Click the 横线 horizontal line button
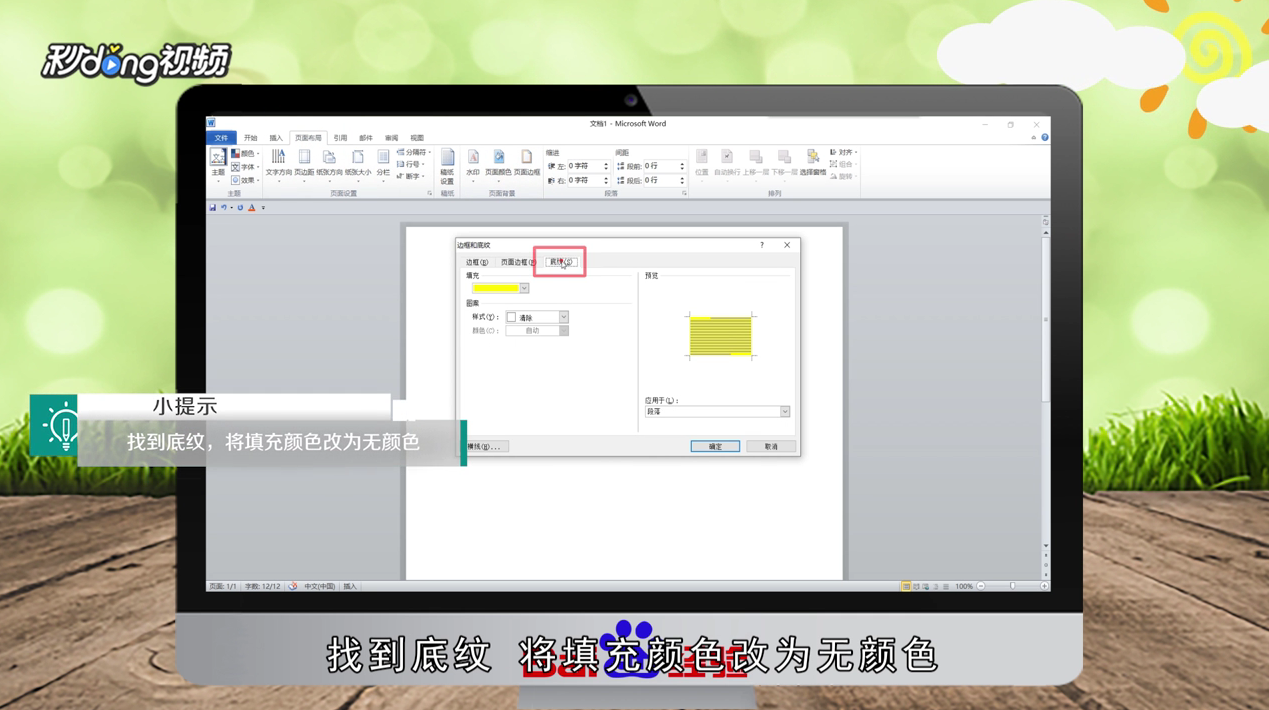The width and height of the screenshot is (1269, 710). point(485,446)
